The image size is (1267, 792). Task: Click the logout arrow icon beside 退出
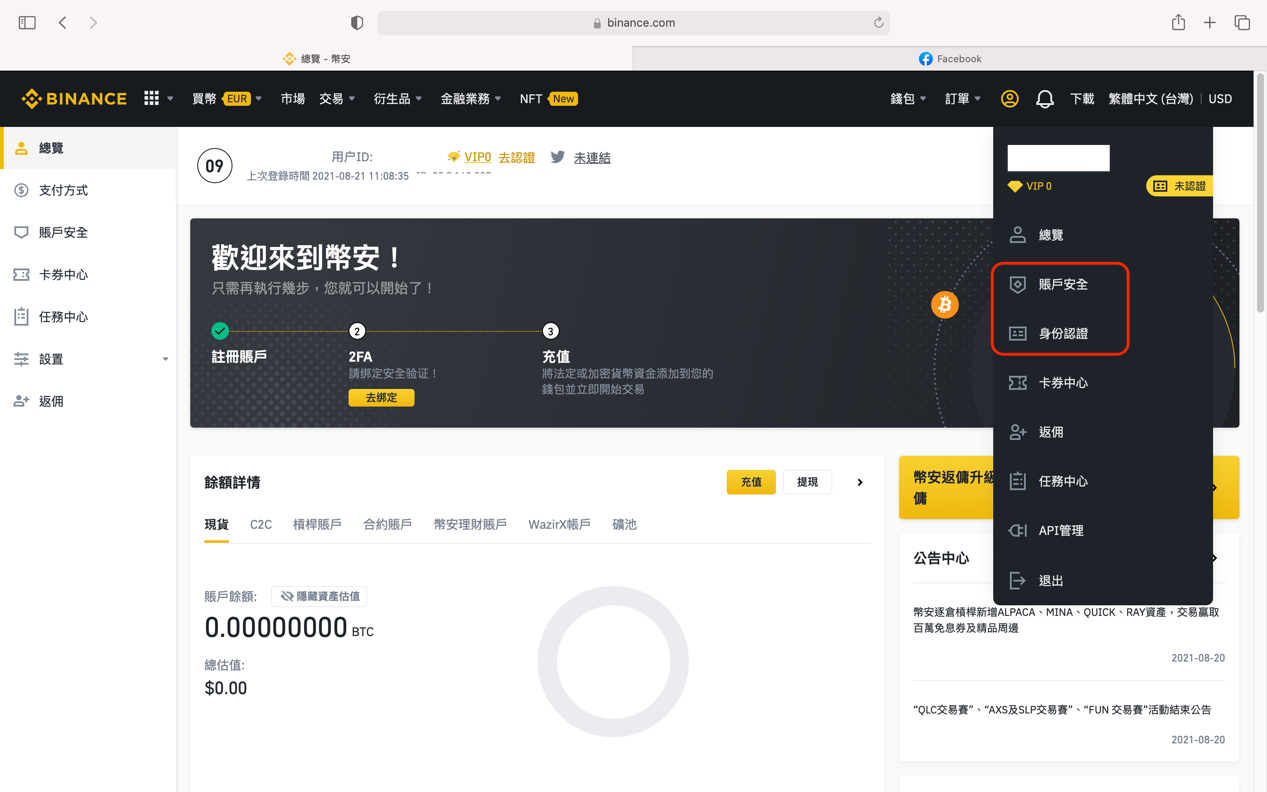pyautogui.click(x=1017, y=580)
